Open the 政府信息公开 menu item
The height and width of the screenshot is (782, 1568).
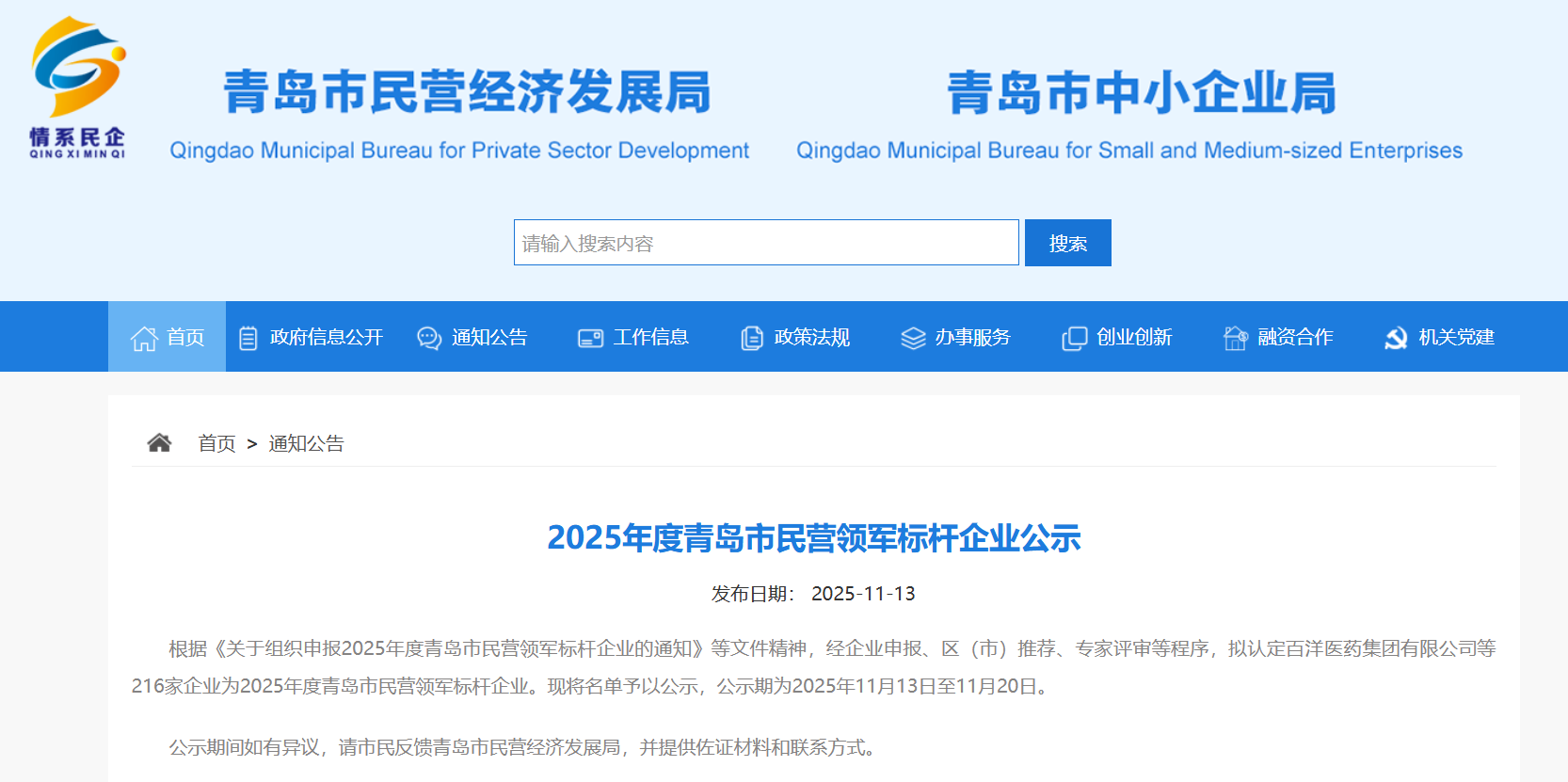click(x=326, y=337)
